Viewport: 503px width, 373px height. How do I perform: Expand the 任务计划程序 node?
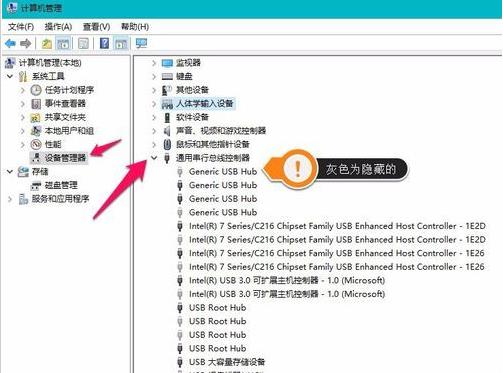pyautogui.click(x=23, y=90)
